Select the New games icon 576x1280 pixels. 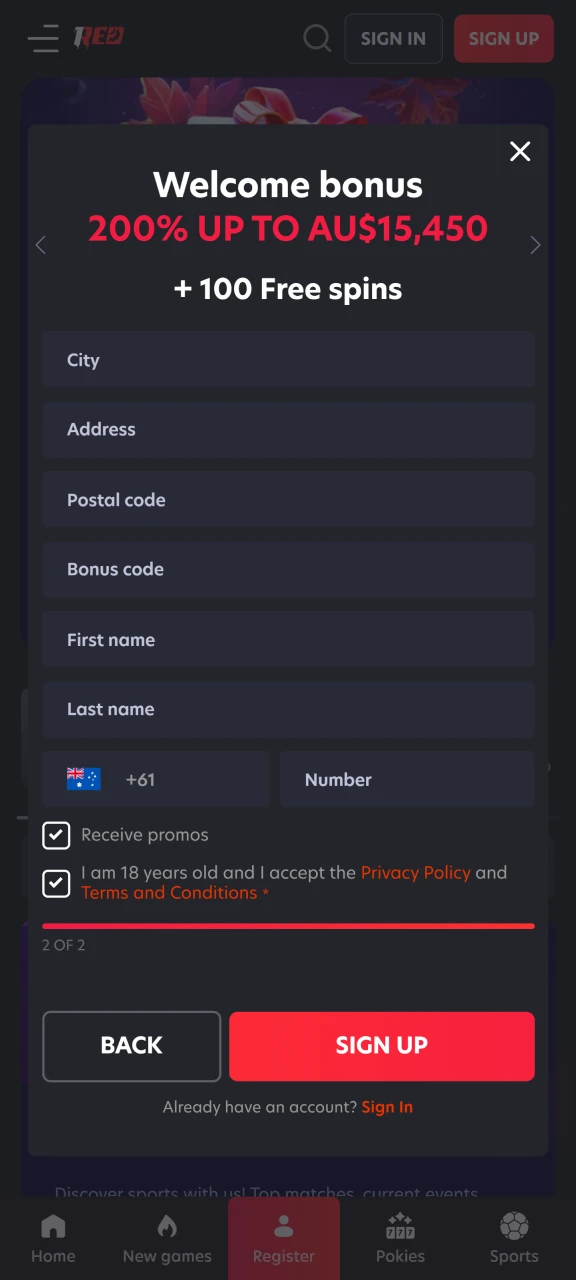click(x=166, y=1225)
